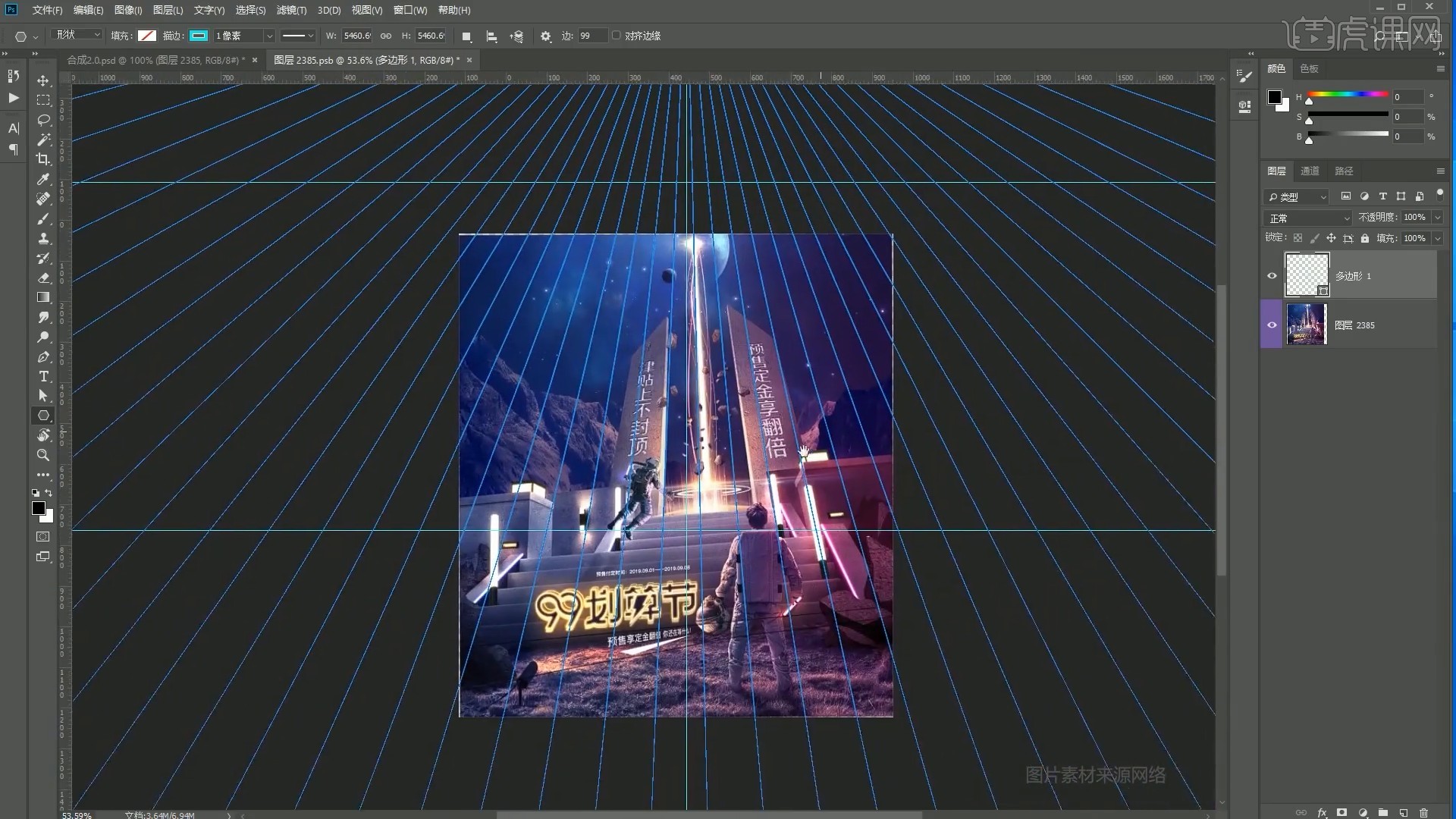The width and height of the screenshot is (1456, 819).
Task: Select the Pen tool
Action: pyautogui.click(x=43, y=356)
